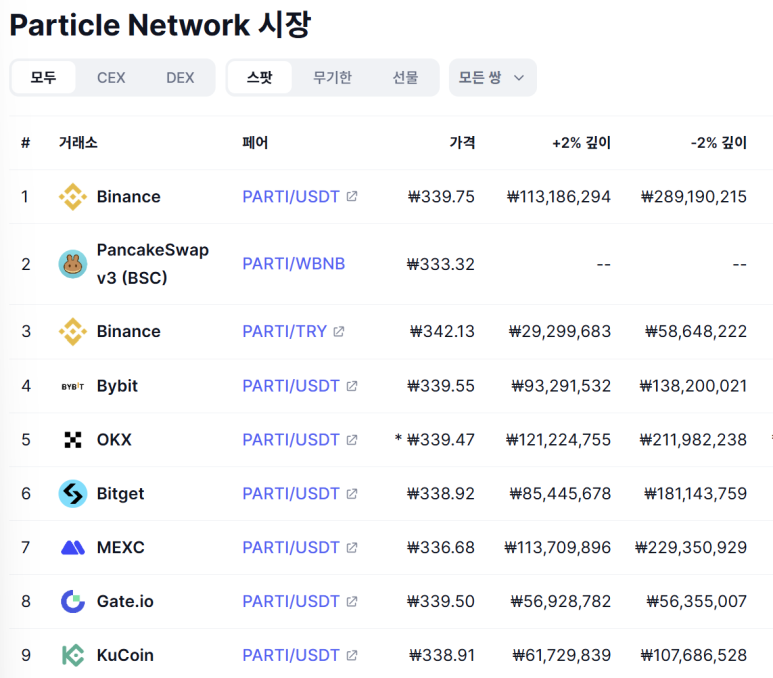Image resolution: width=773 pixels, height=678 pixels.
Task: Click the Gate.io logo icon
Action: coord(73,602)
